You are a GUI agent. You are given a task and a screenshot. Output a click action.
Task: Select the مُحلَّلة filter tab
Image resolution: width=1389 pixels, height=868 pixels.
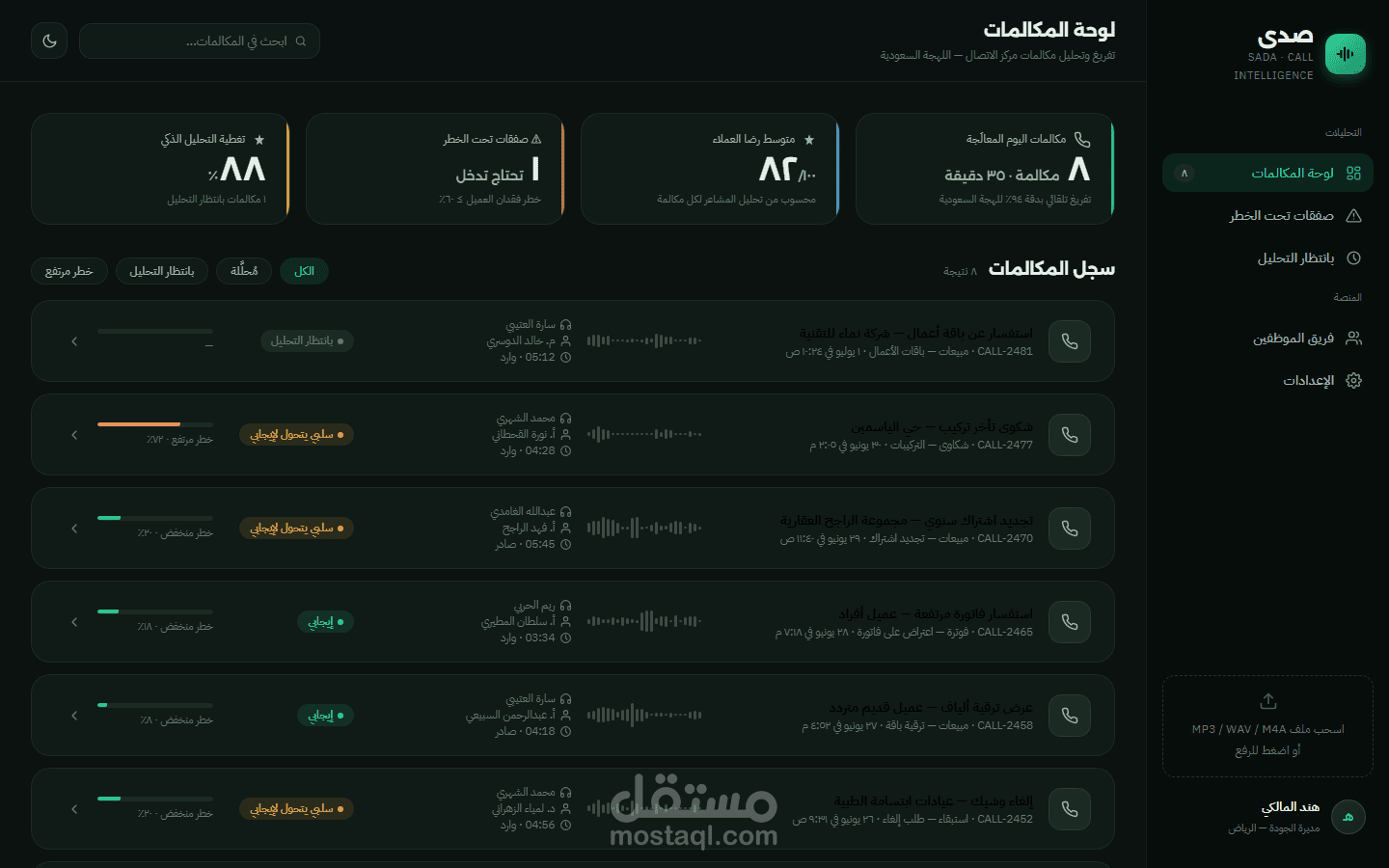244,271
